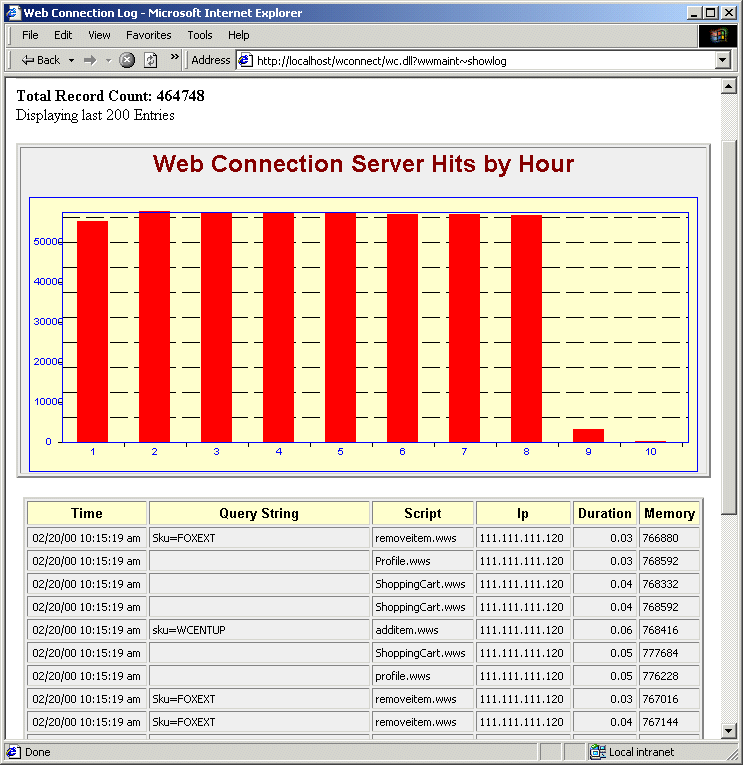Viewport: 743px width, 765px height.
Task: Open the Forward button history dropdown
Action: (108, 60)
